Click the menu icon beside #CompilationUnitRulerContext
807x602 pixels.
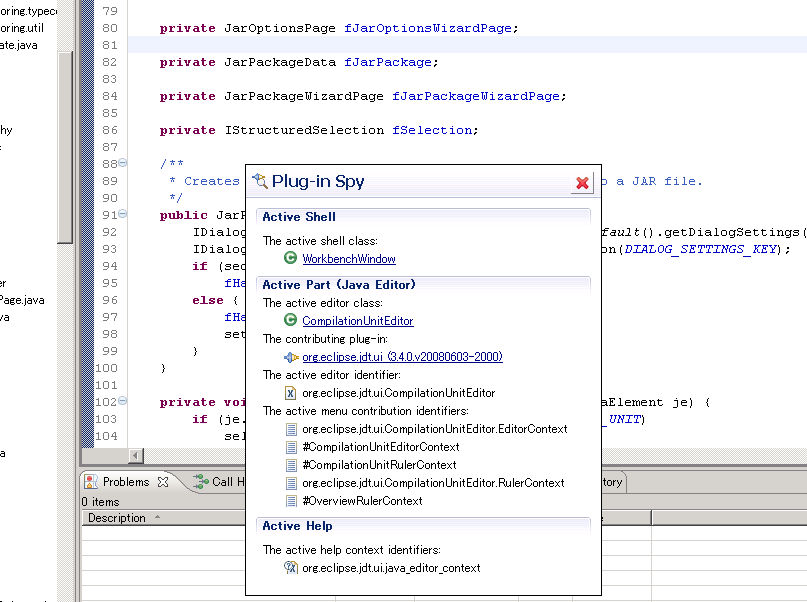[291, 465]
